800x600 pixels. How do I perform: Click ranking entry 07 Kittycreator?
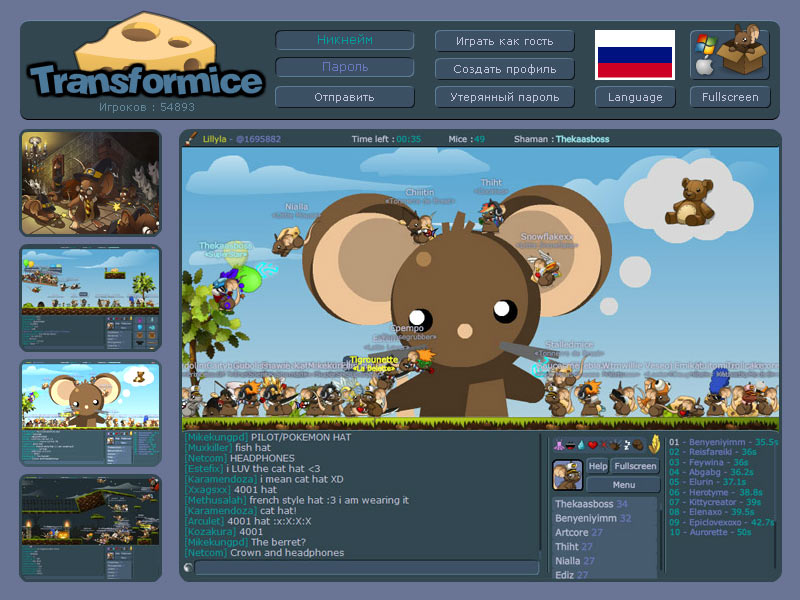click(x=715, y=502)
